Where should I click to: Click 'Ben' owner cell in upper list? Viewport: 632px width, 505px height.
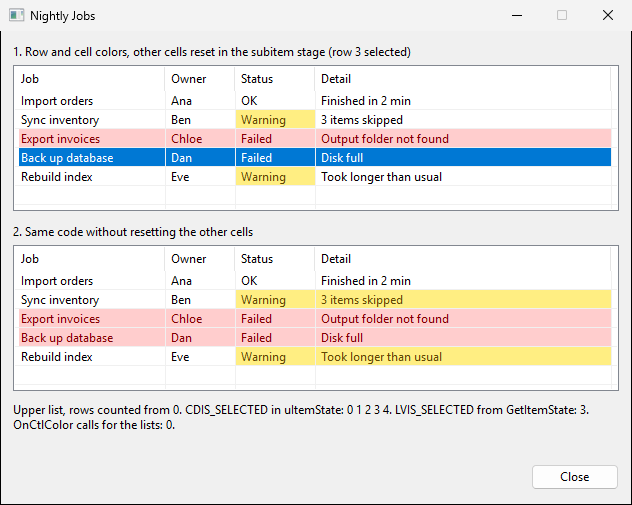tap(200, 120)
